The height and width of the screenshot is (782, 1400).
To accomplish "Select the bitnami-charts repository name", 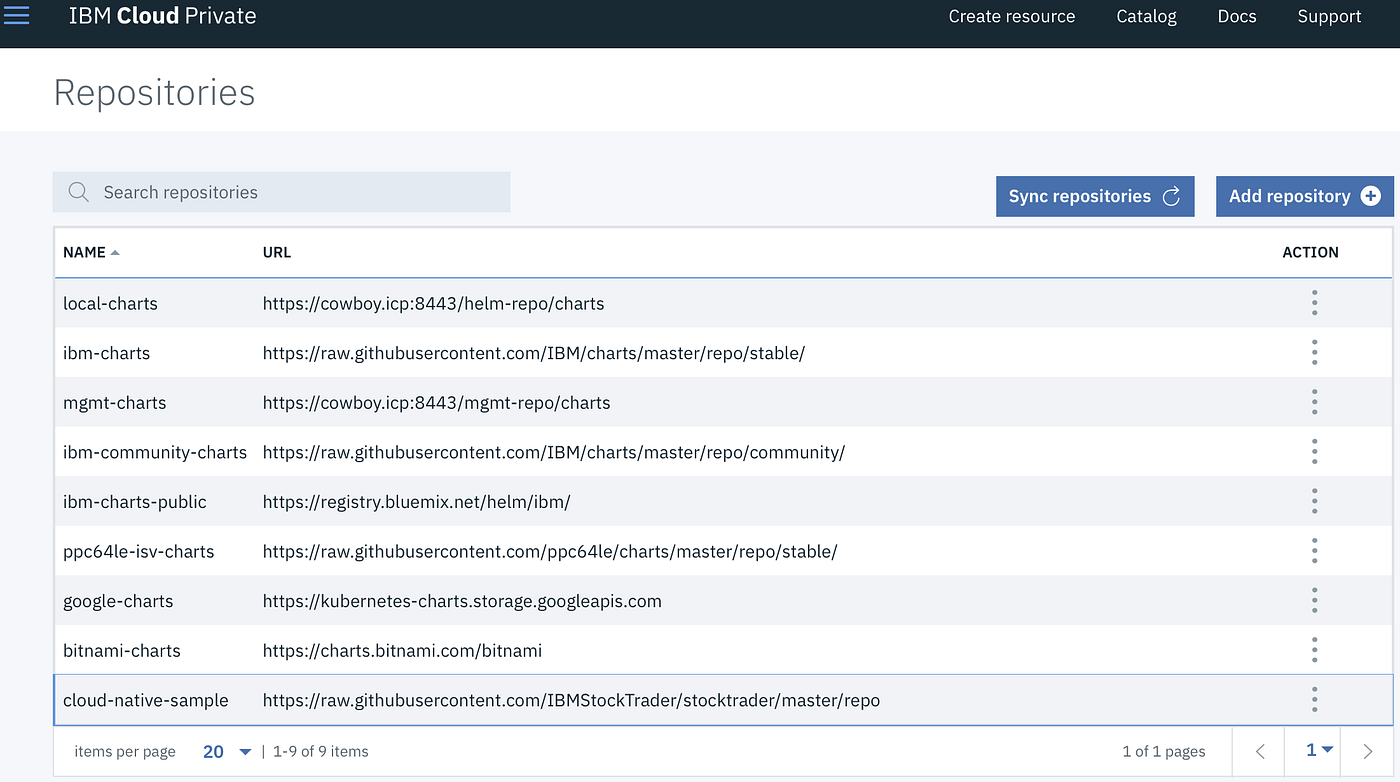I will pos(122,651).
